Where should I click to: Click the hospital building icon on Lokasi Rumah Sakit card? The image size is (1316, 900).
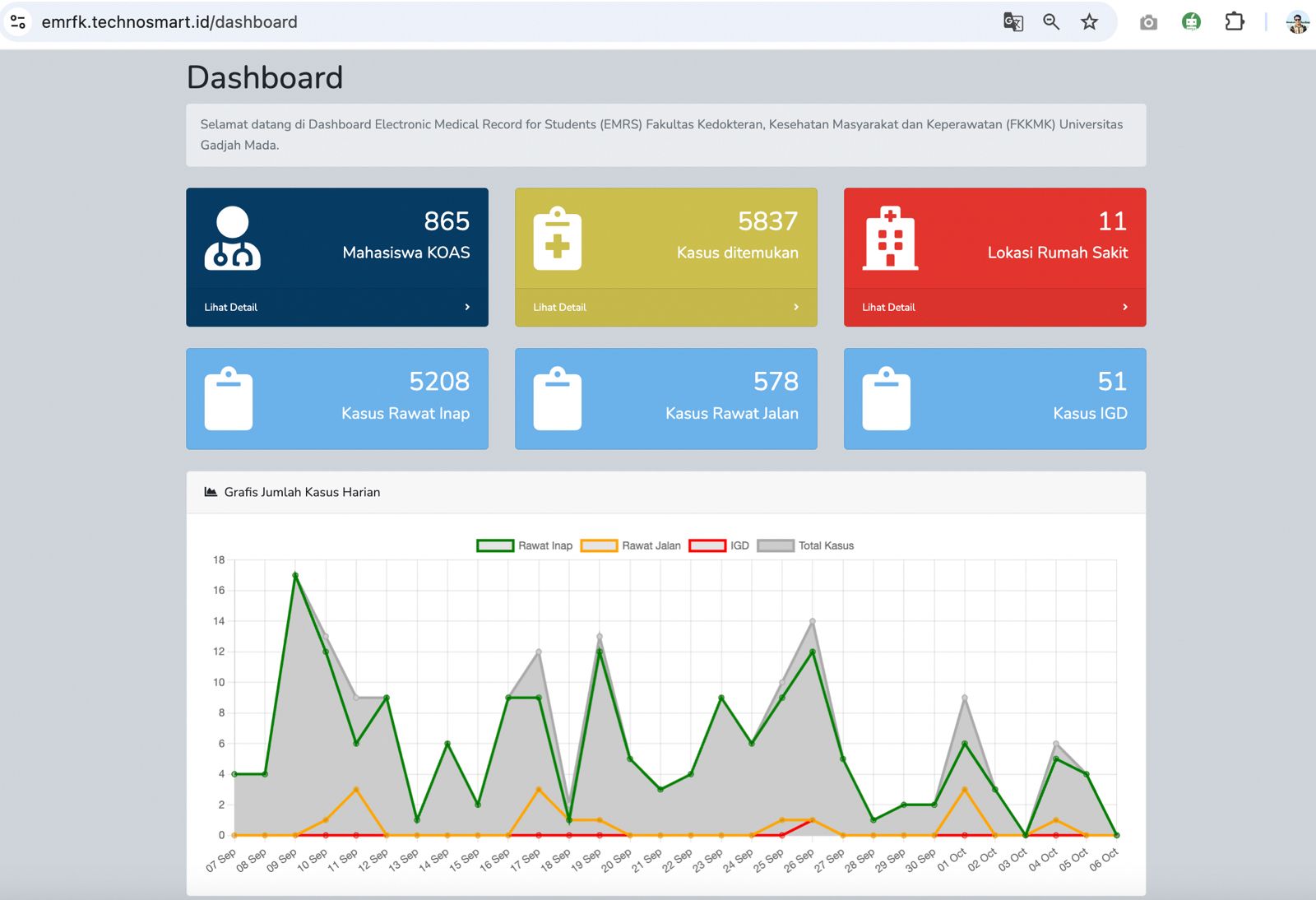click(x=890, y=238)
